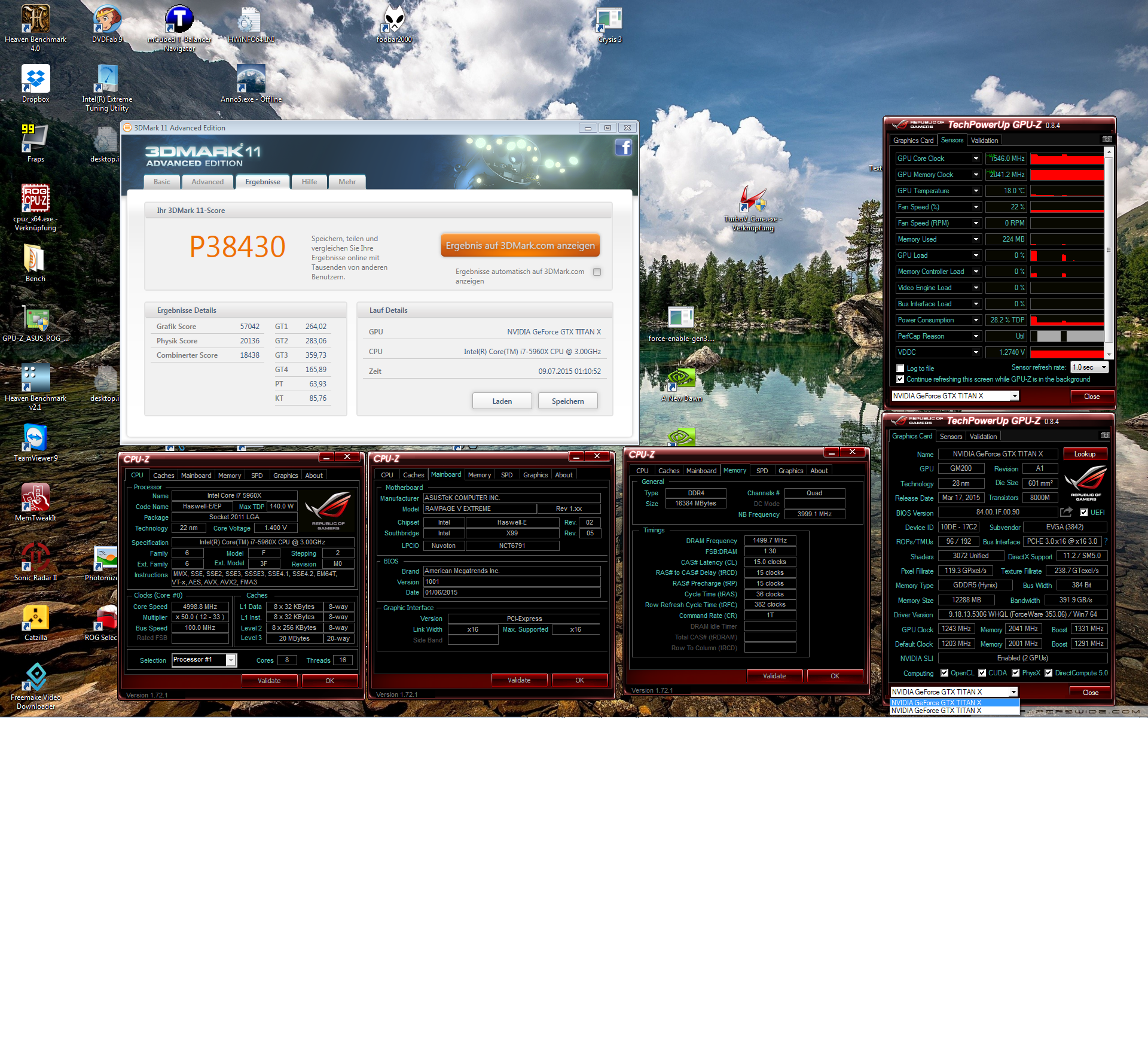
Task: Click Laden button in Lauf Details
Action: [502, 401]
